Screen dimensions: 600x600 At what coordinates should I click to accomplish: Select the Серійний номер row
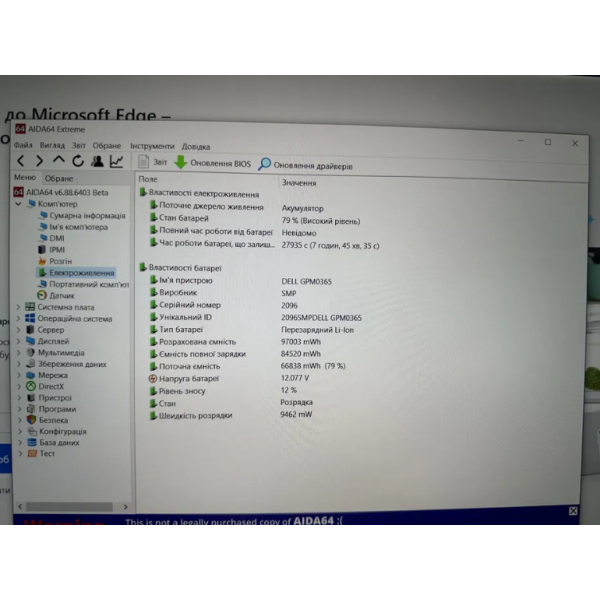tap(223, 305)
